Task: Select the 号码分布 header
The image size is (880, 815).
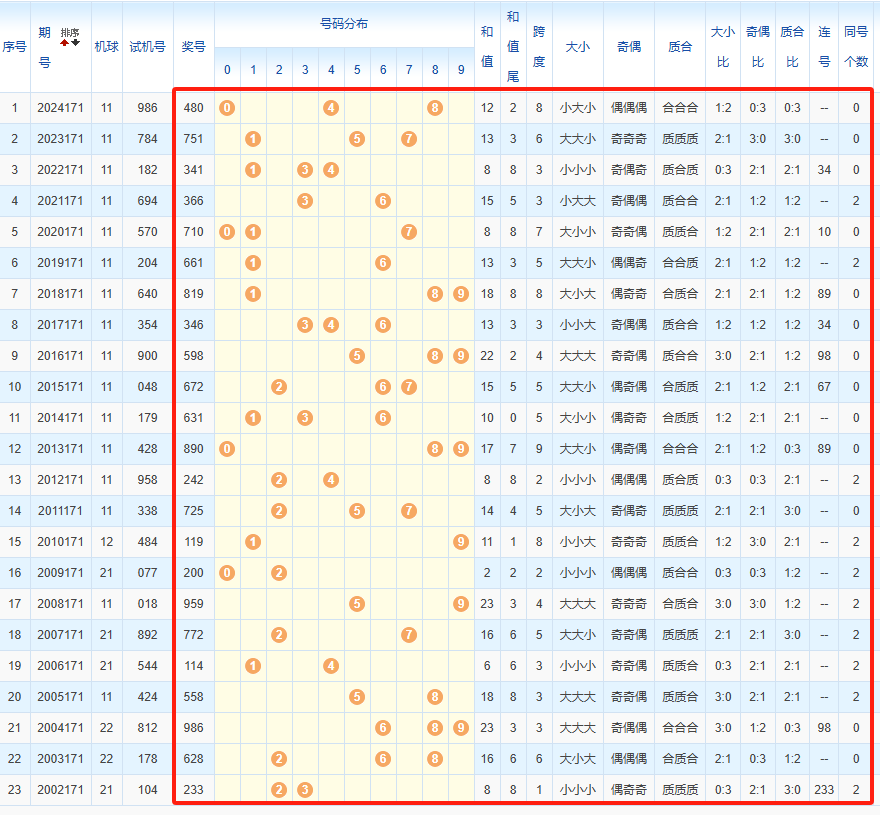Action: click(344, 24)
